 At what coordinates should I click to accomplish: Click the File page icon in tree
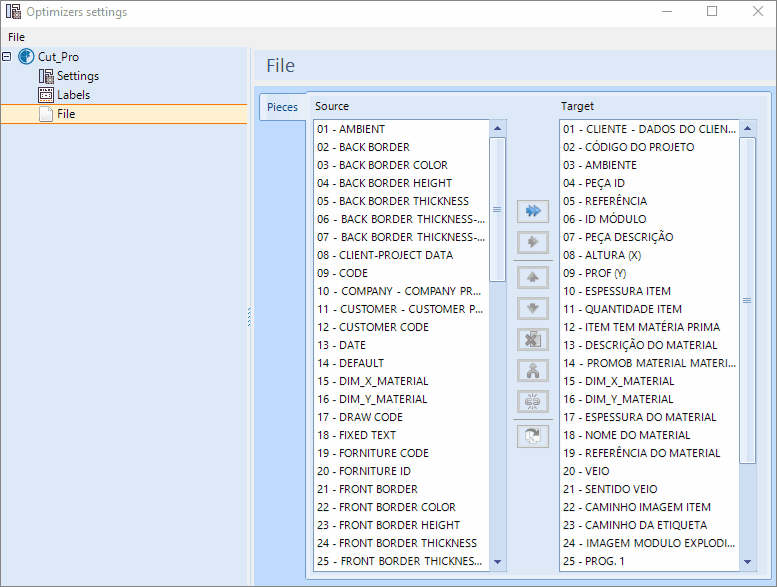pos(46,114)
